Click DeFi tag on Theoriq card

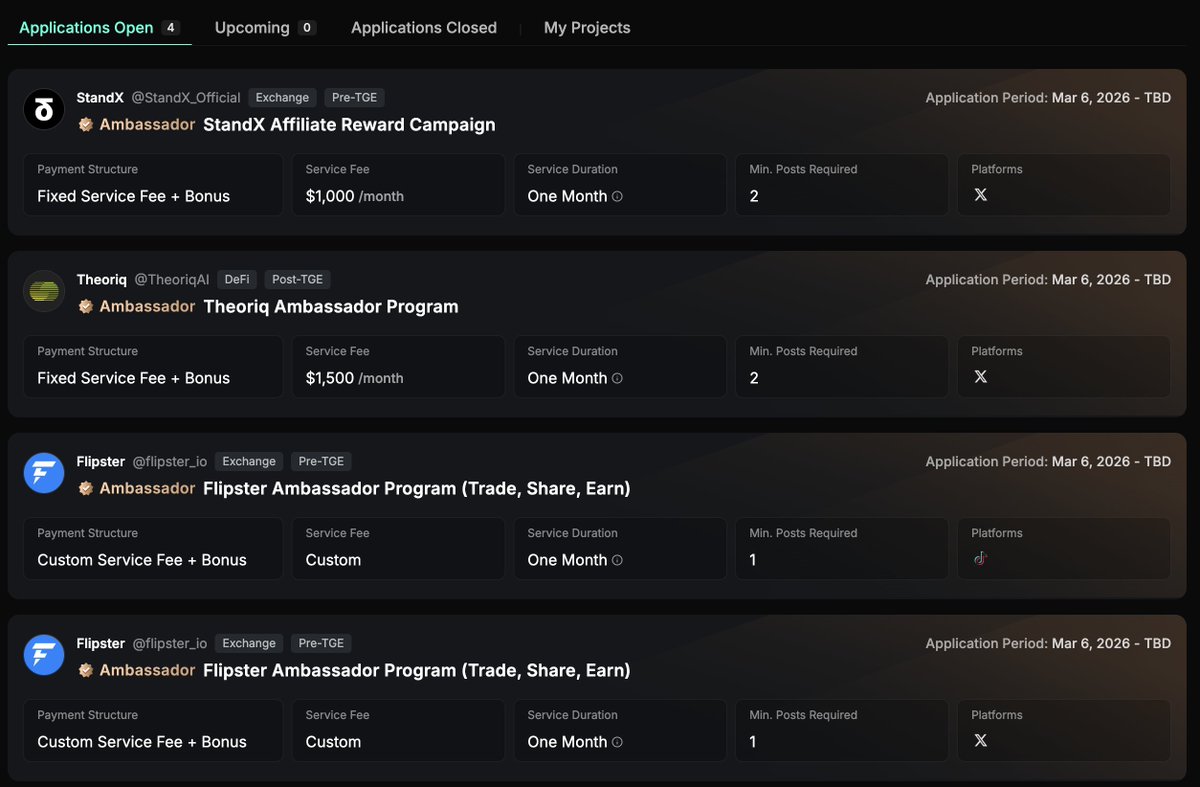(x=238, y=280)
